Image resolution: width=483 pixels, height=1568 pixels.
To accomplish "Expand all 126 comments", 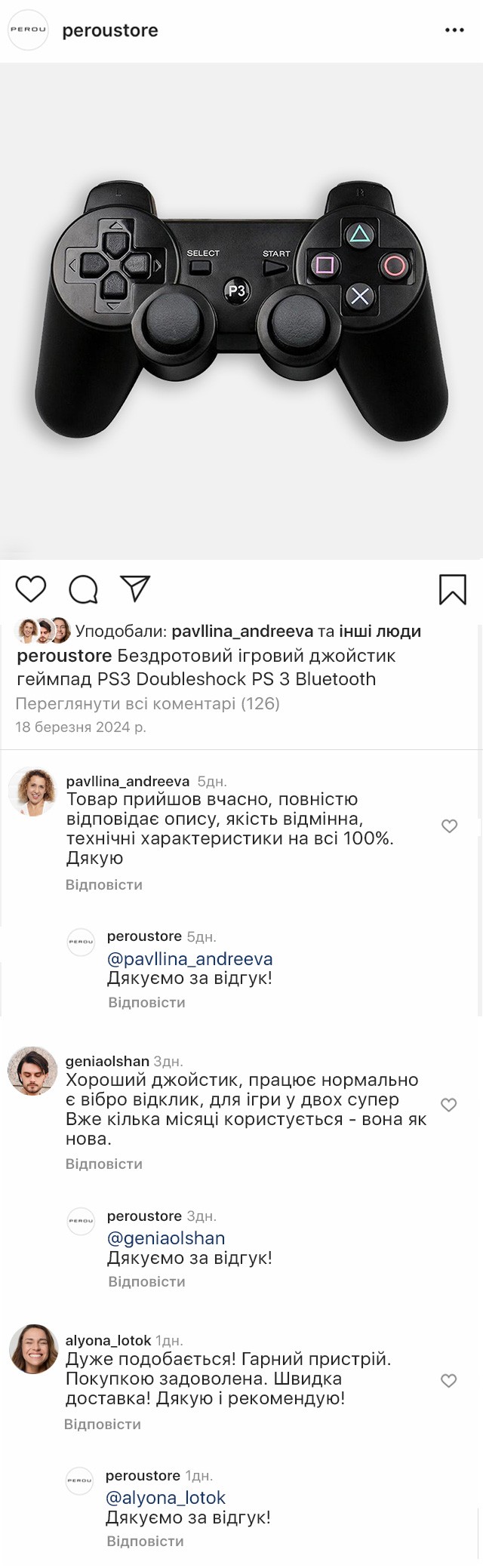I will tap(148, 703).
